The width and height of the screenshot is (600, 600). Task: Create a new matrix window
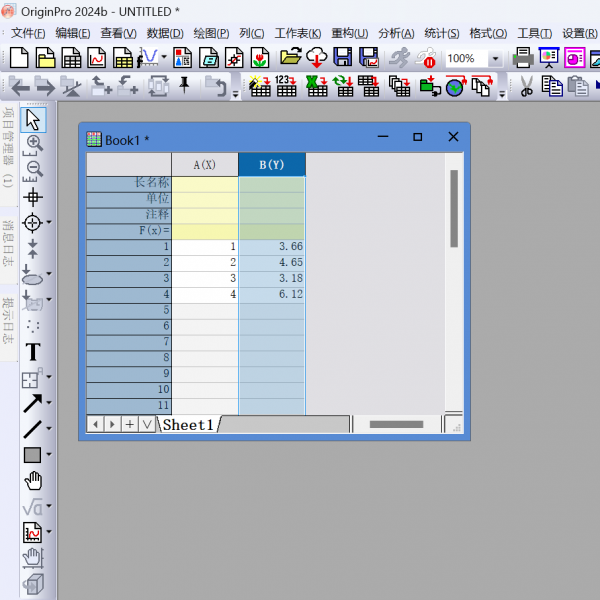(x=123, y=58)
